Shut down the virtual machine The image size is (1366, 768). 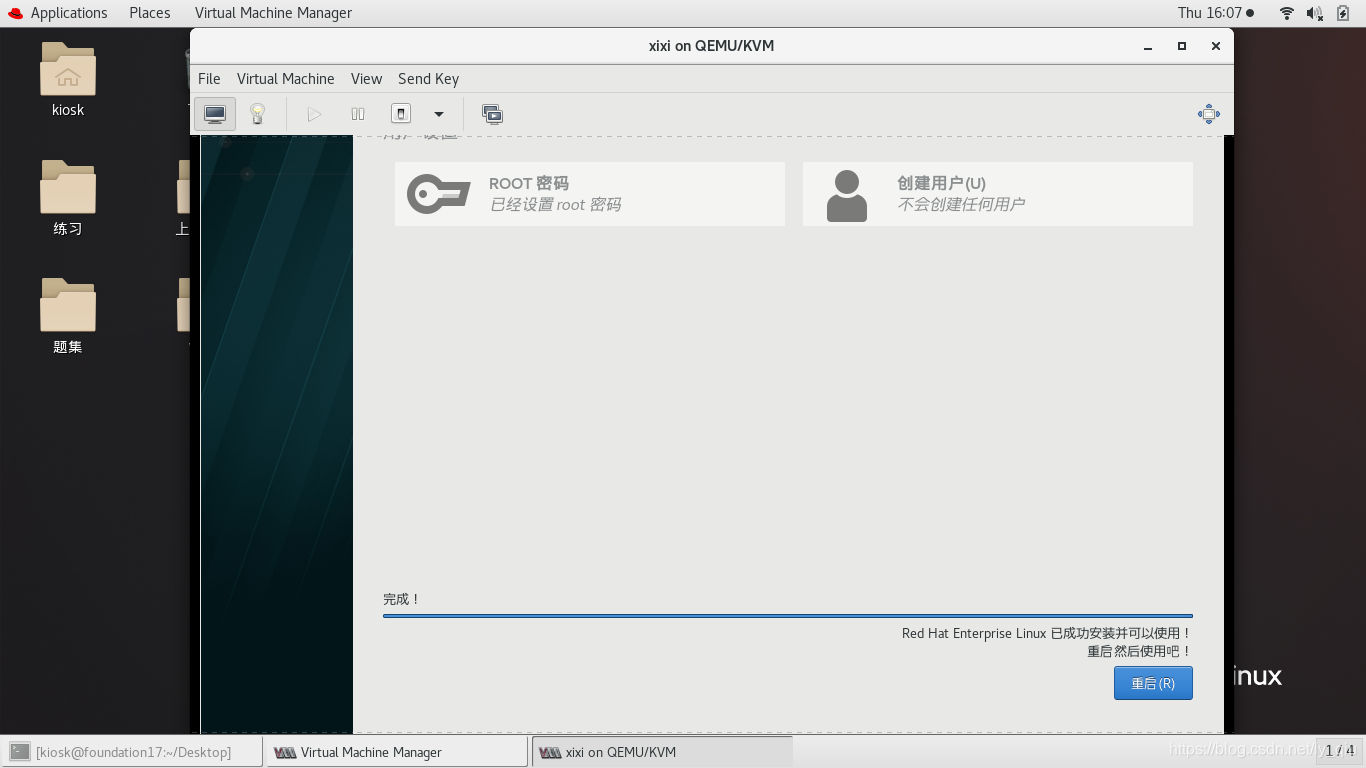click(x=401, y=114)
